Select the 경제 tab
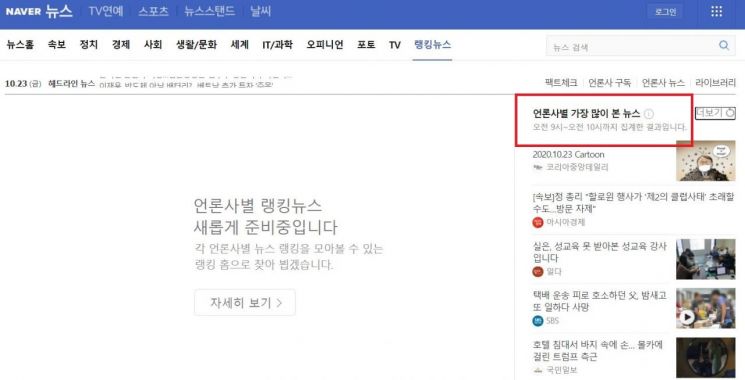The height and width of the screenshot is (380, 745). click(x=121, y=45)
